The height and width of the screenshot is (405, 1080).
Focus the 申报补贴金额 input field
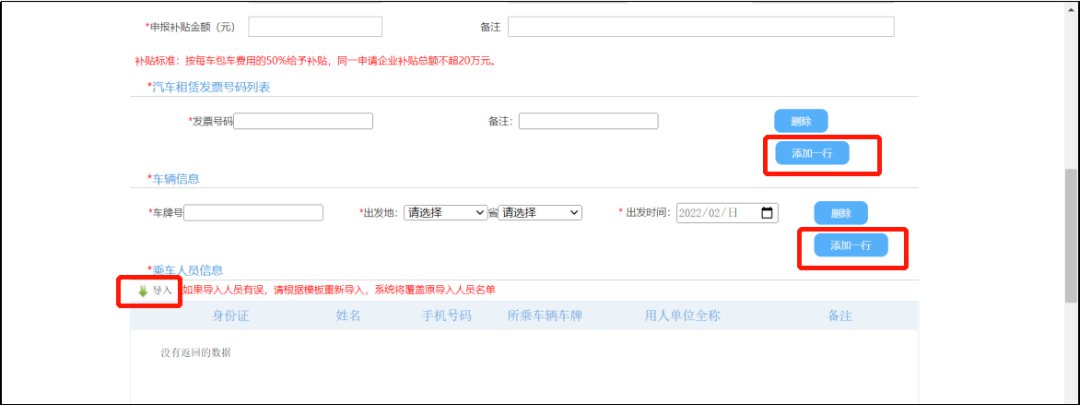tap(315, 26)
